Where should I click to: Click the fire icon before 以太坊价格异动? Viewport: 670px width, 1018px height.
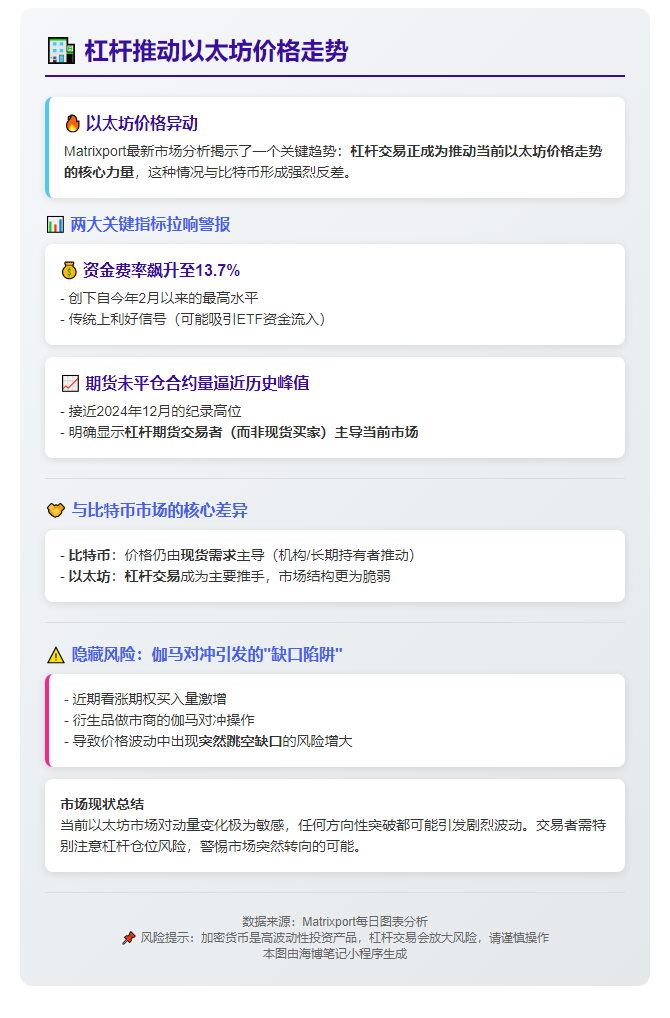pos(72,123)
